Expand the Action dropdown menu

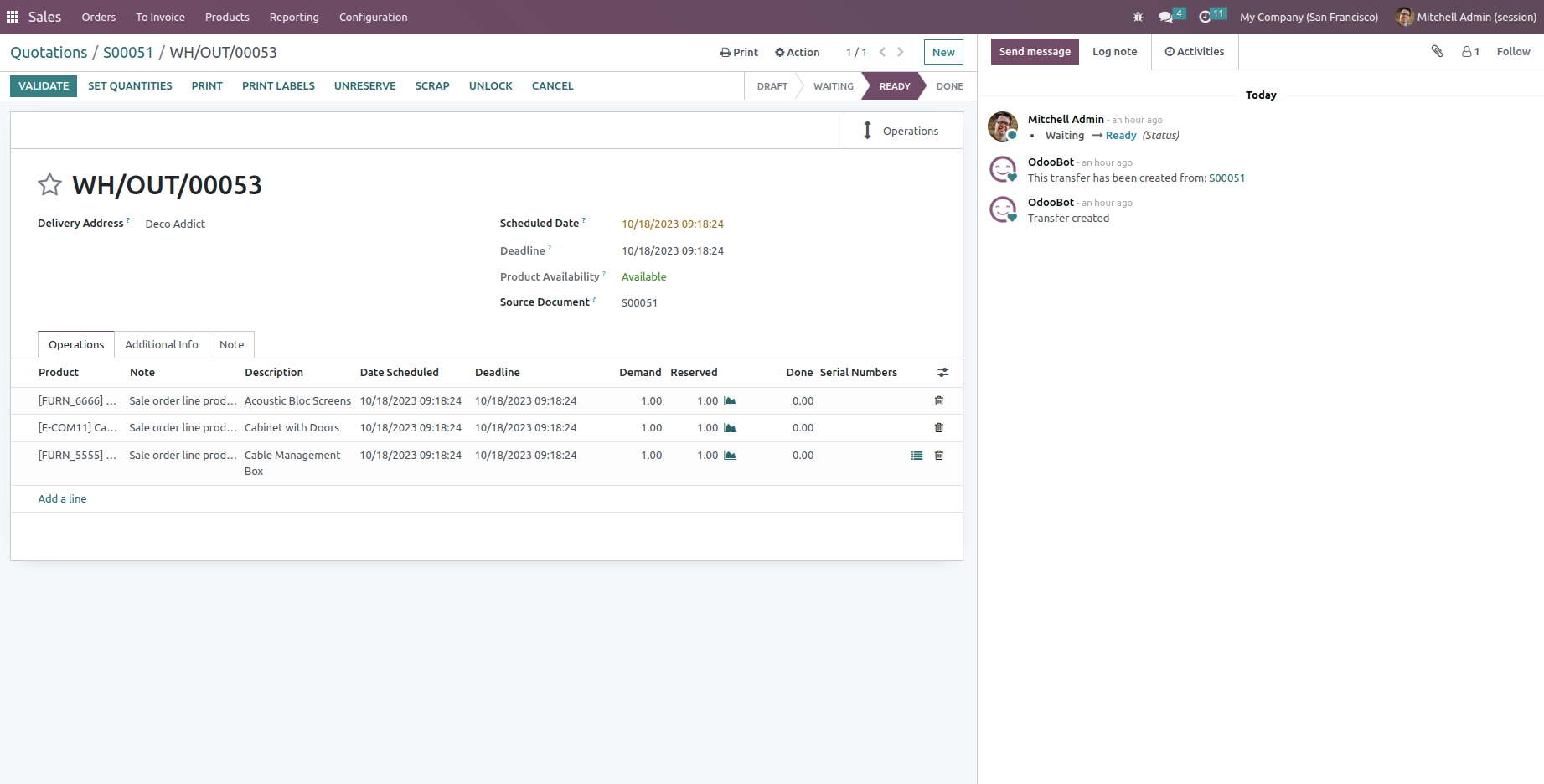click(797, 53)
